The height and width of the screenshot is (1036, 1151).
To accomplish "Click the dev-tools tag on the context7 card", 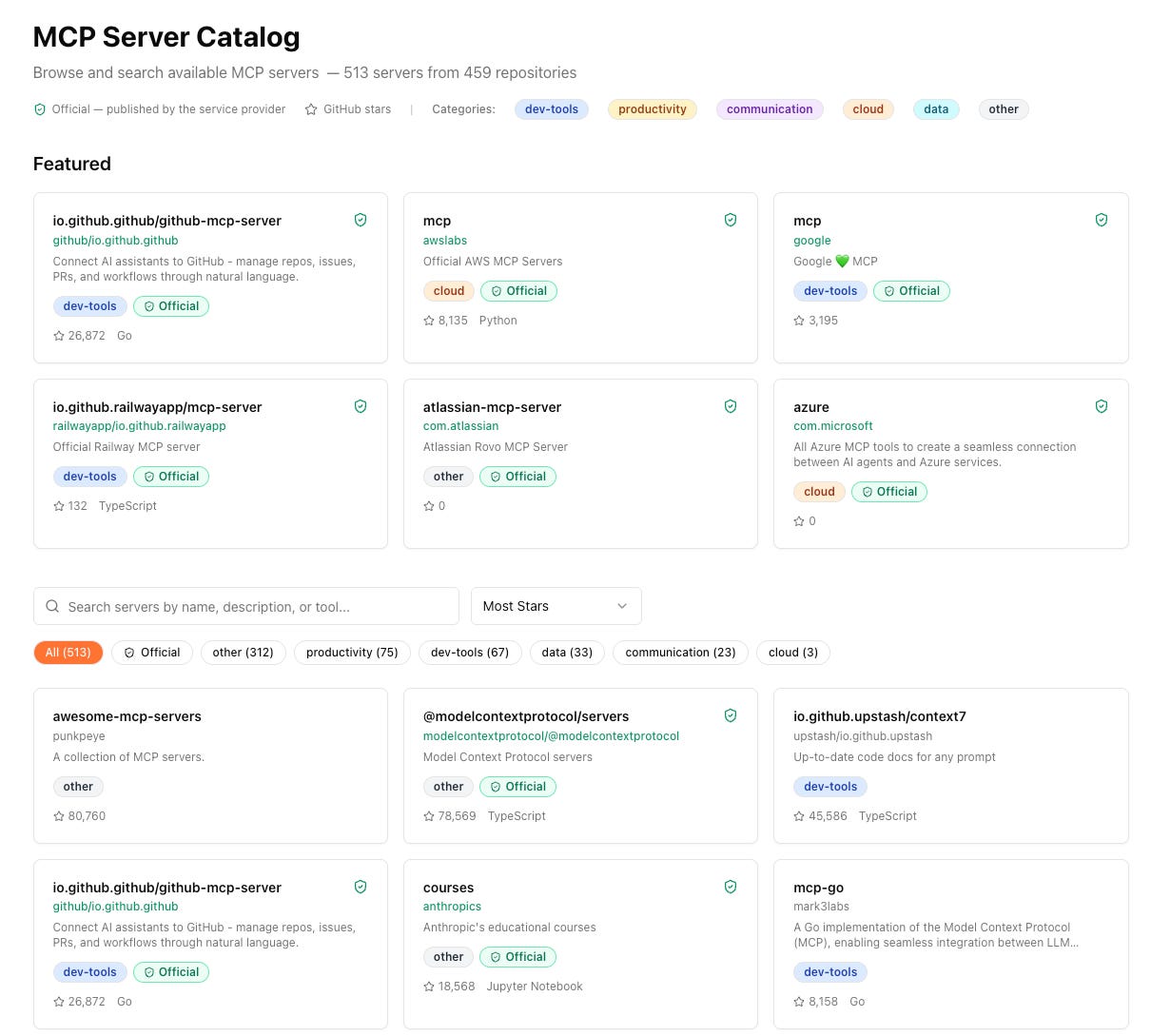I will 830,787.
